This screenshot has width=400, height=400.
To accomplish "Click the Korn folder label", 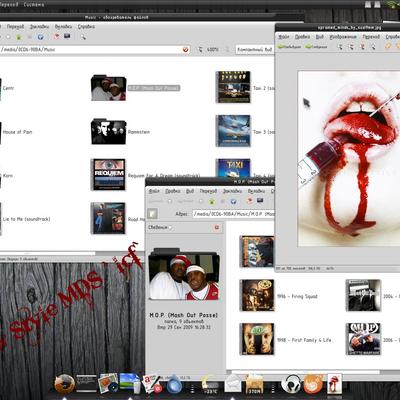I will [8, 175].
